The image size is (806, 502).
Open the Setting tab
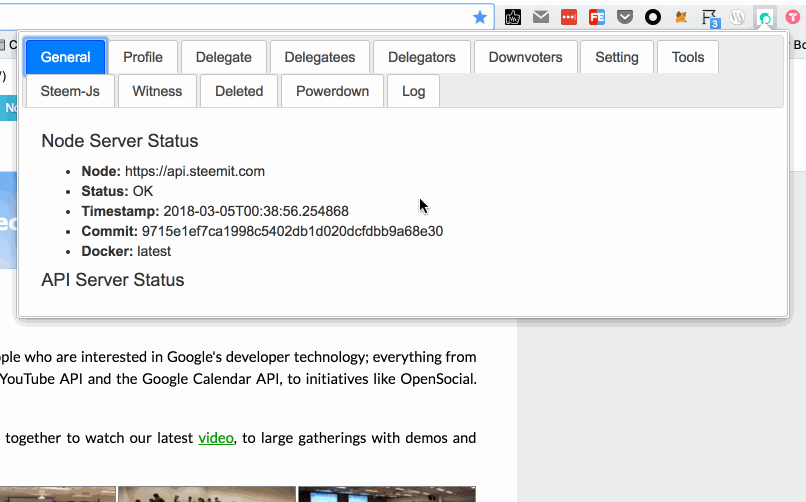click(x=617, y=57)
